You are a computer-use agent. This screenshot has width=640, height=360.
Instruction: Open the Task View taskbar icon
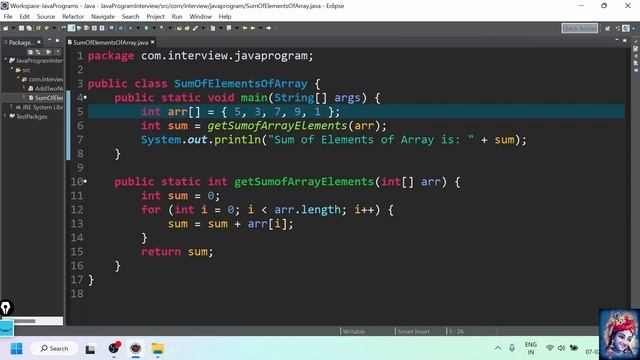(90, 349)
